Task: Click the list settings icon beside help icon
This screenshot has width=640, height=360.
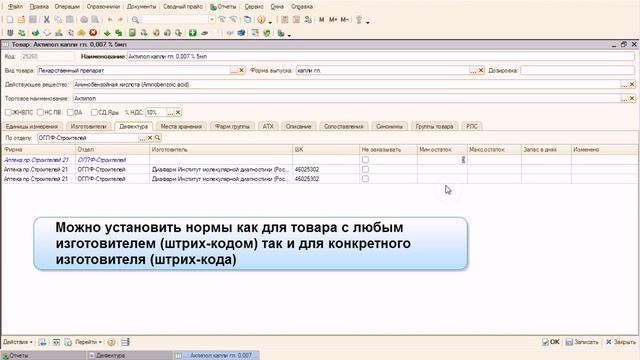Action: click(x=125, y=342)
